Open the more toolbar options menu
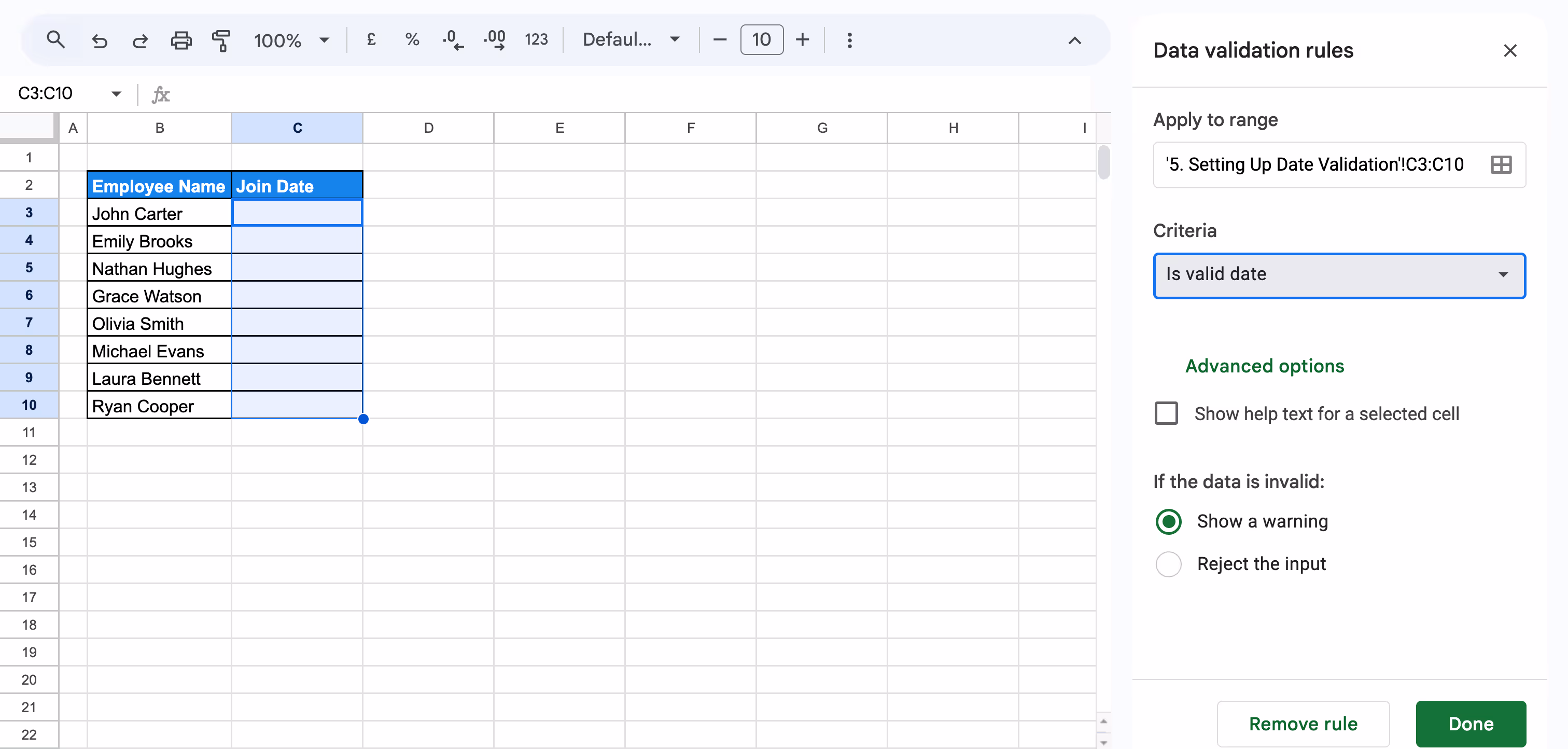Viewport: 1568px width, 749px height. [x=849, y=39]
